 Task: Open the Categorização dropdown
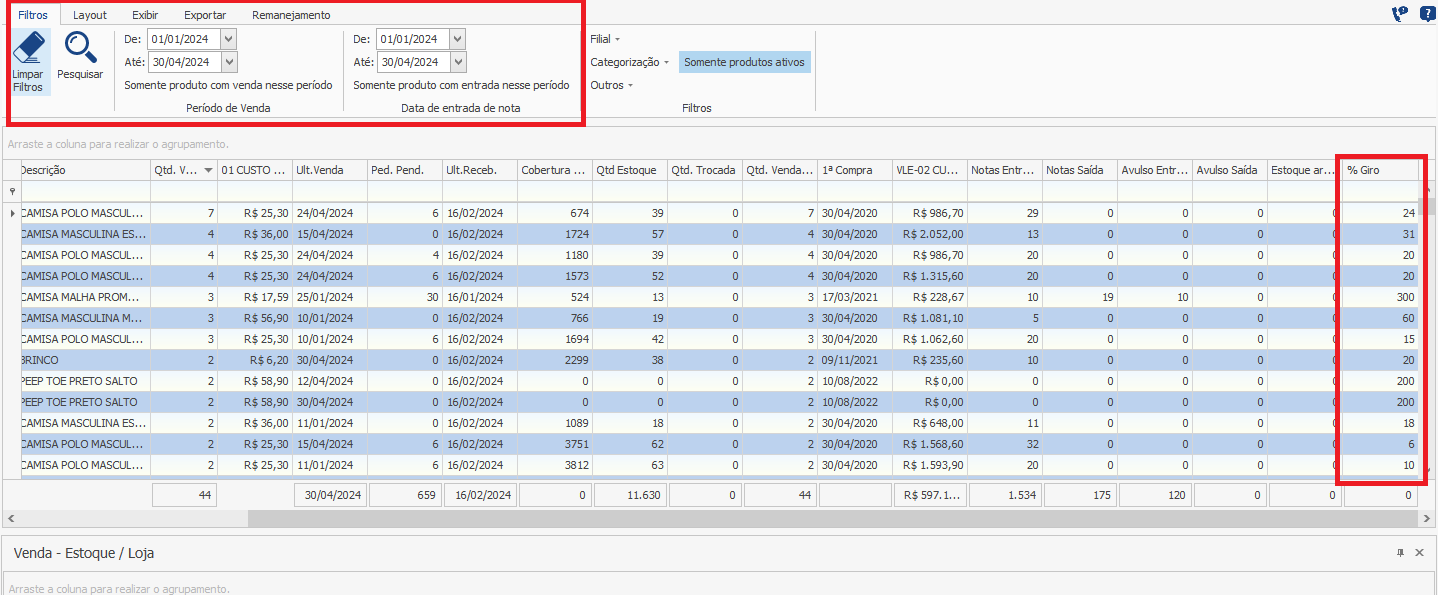pos(629,62)
